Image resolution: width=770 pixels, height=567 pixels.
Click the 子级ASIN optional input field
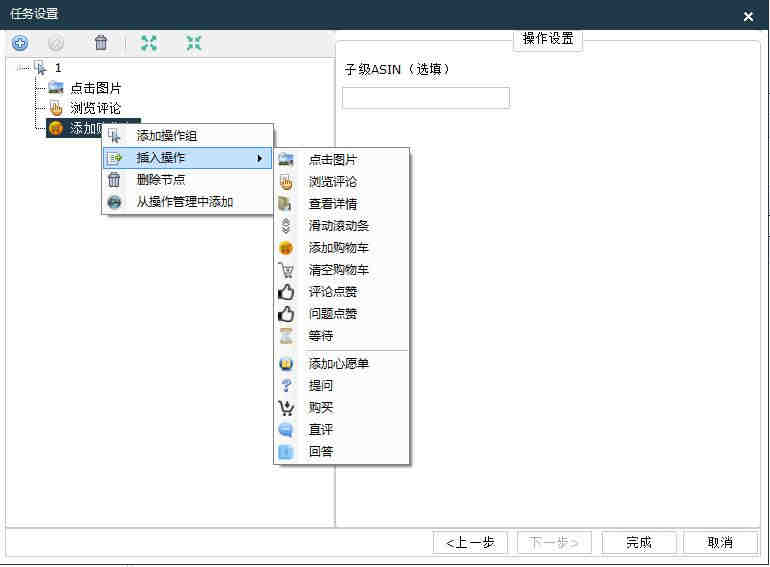(x=426, y=98)
